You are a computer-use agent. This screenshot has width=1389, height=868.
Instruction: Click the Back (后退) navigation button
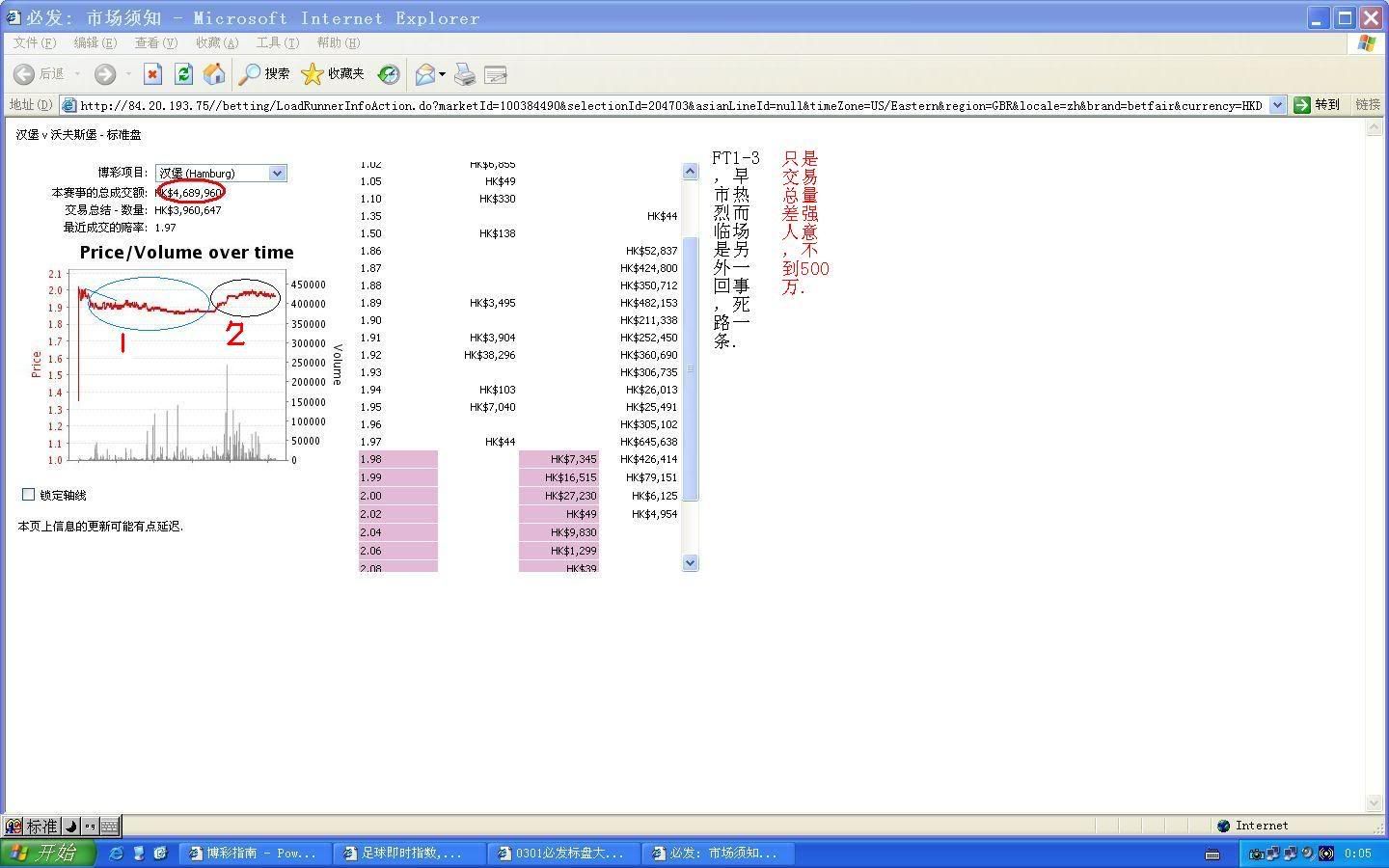[x=39, y=74]
